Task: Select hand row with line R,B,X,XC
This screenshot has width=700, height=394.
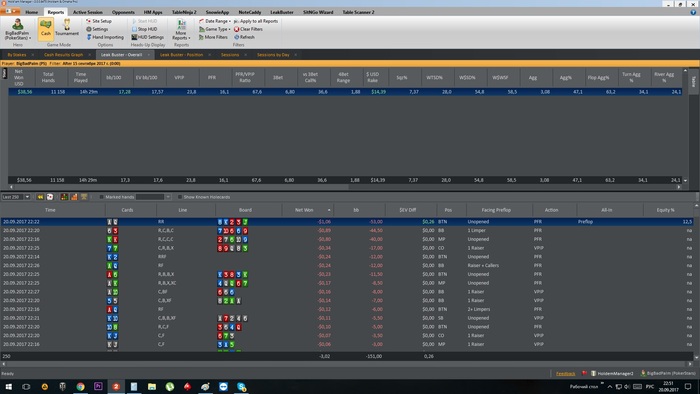Action: coord(347,283)
